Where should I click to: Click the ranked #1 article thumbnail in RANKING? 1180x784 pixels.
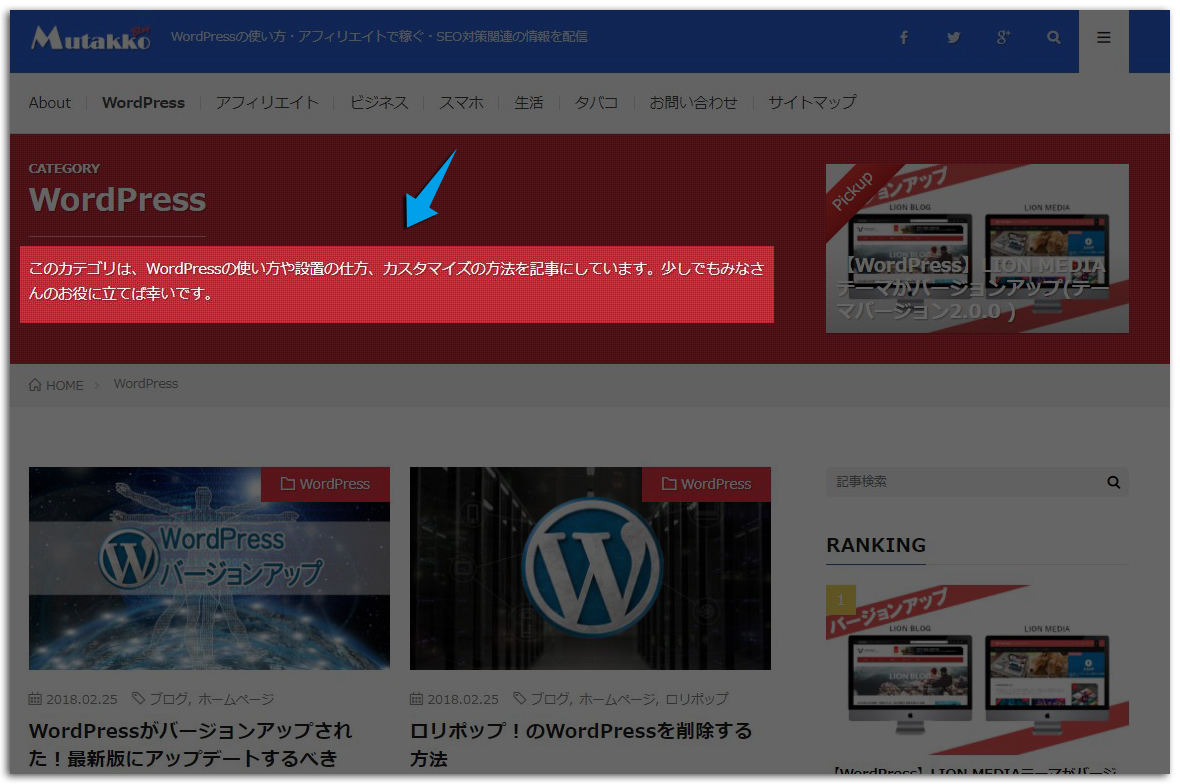tap(977, 668)
